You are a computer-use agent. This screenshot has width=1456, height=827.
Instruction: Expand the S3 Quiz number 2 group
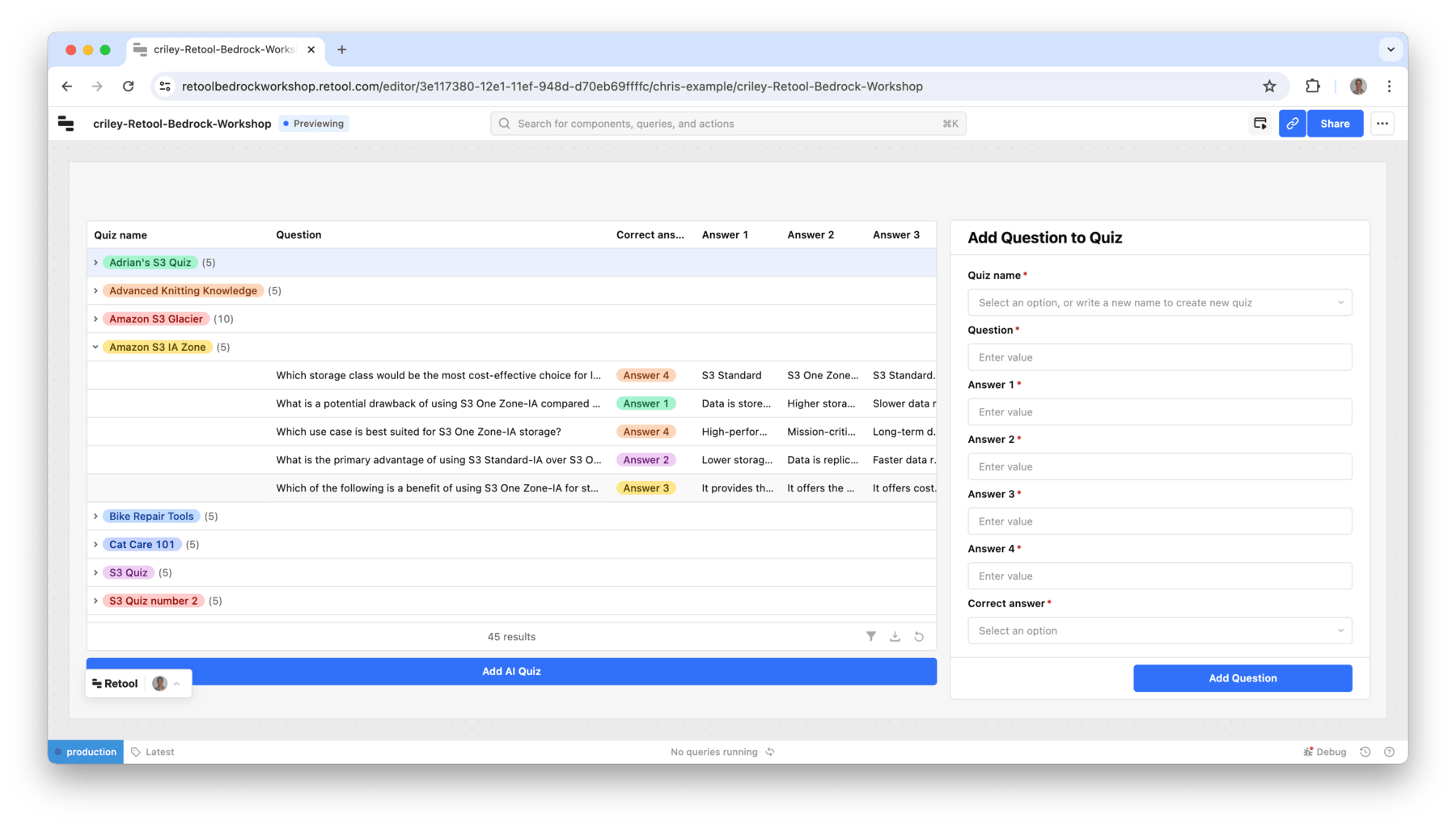[95, 601]
